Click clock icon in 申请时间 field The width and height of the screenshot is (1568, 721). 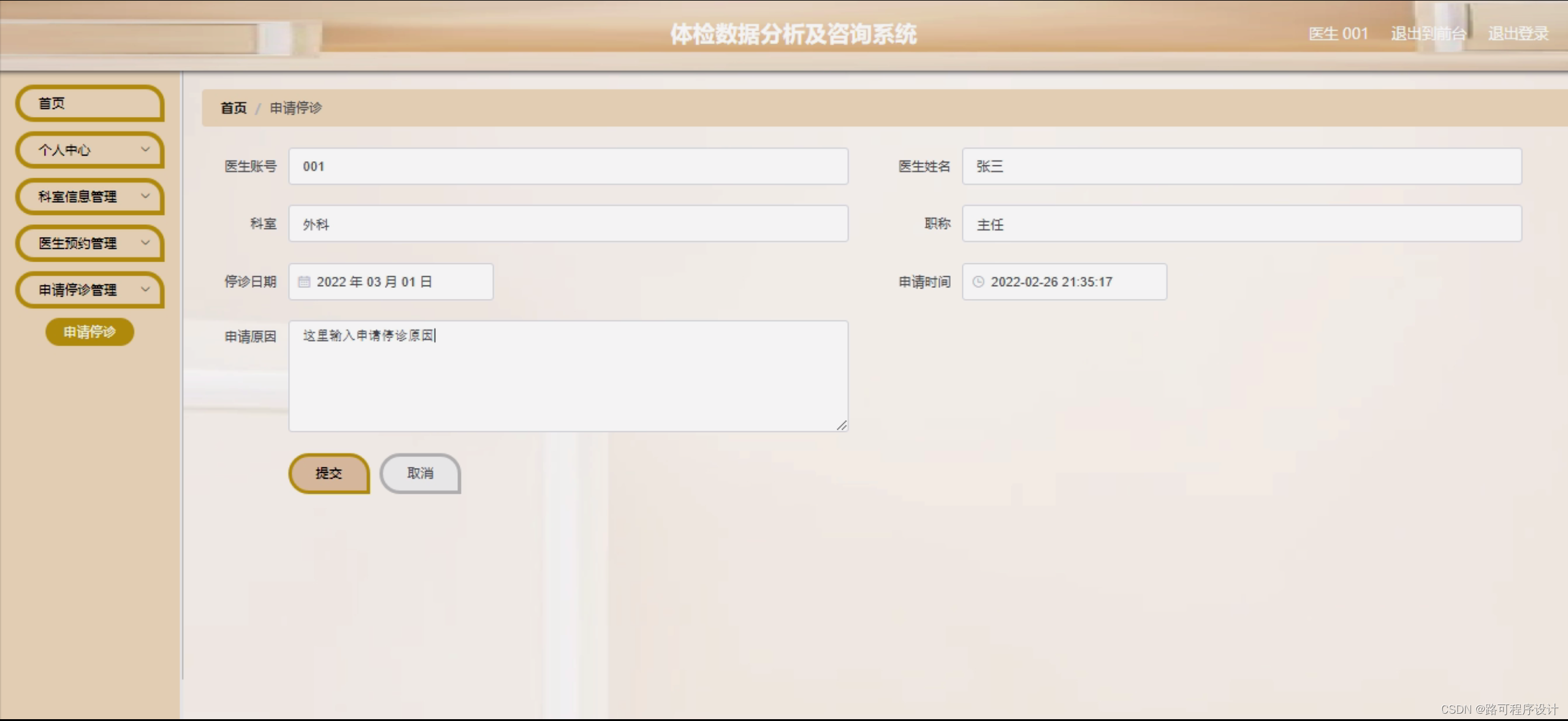978,282
